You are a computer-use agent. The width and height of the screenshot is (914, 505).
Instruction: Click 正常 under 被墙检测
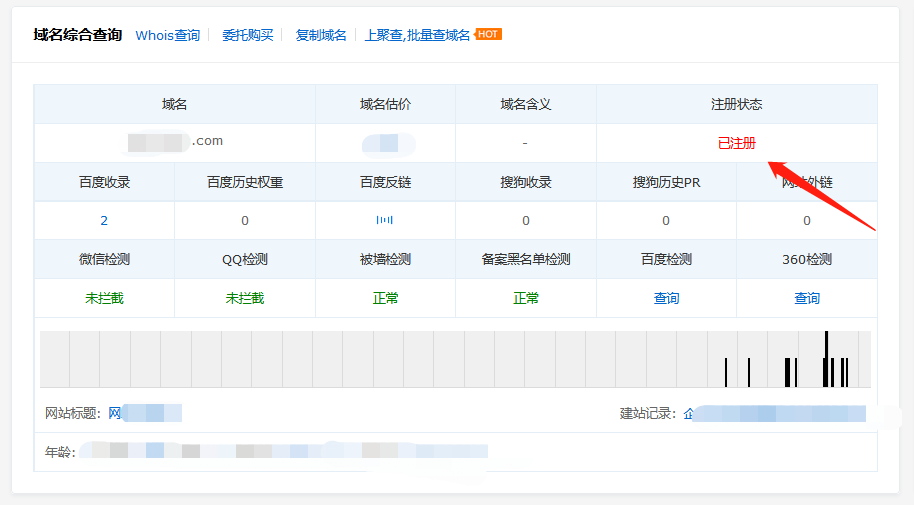(385, 299)
